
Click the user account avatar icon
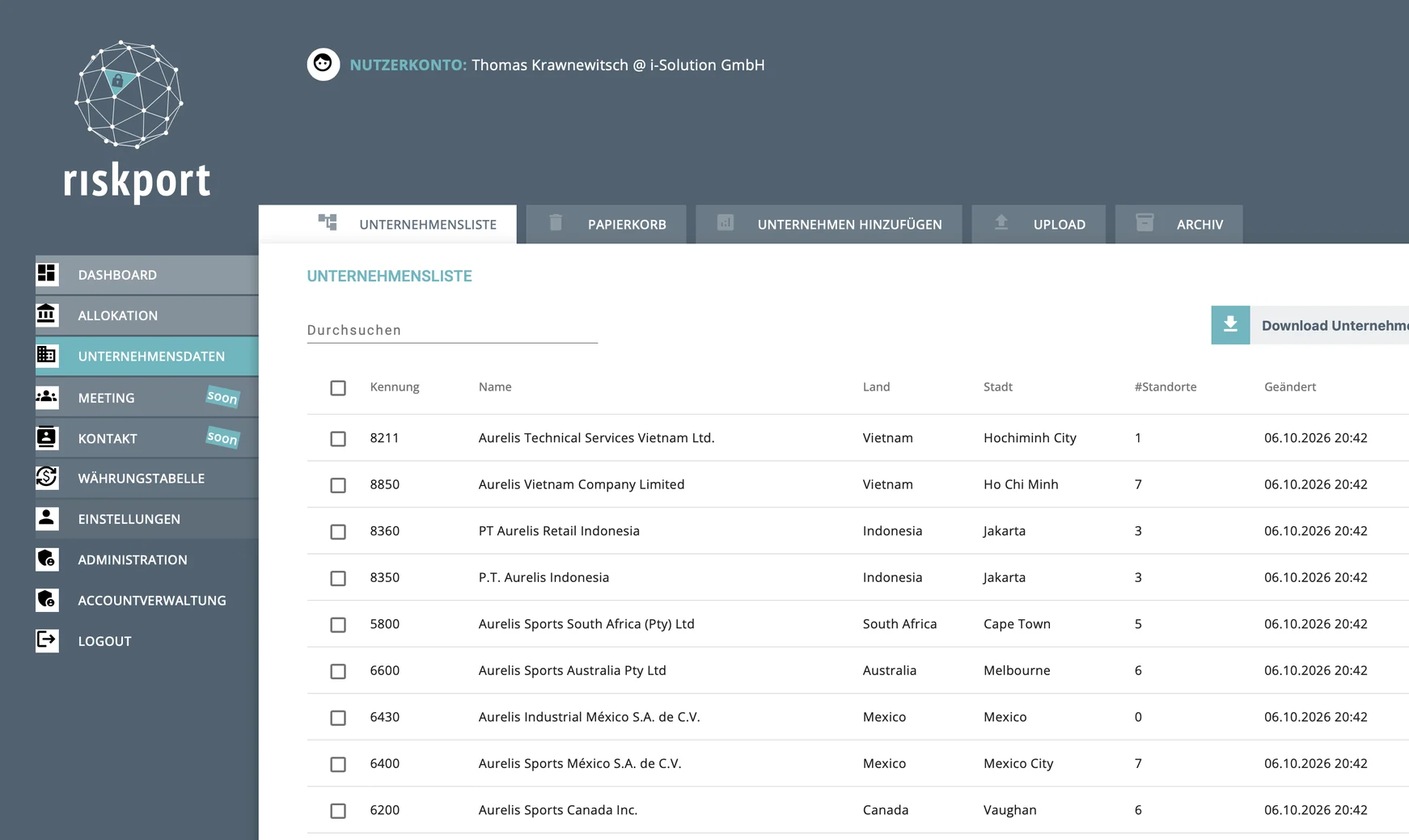323,64
